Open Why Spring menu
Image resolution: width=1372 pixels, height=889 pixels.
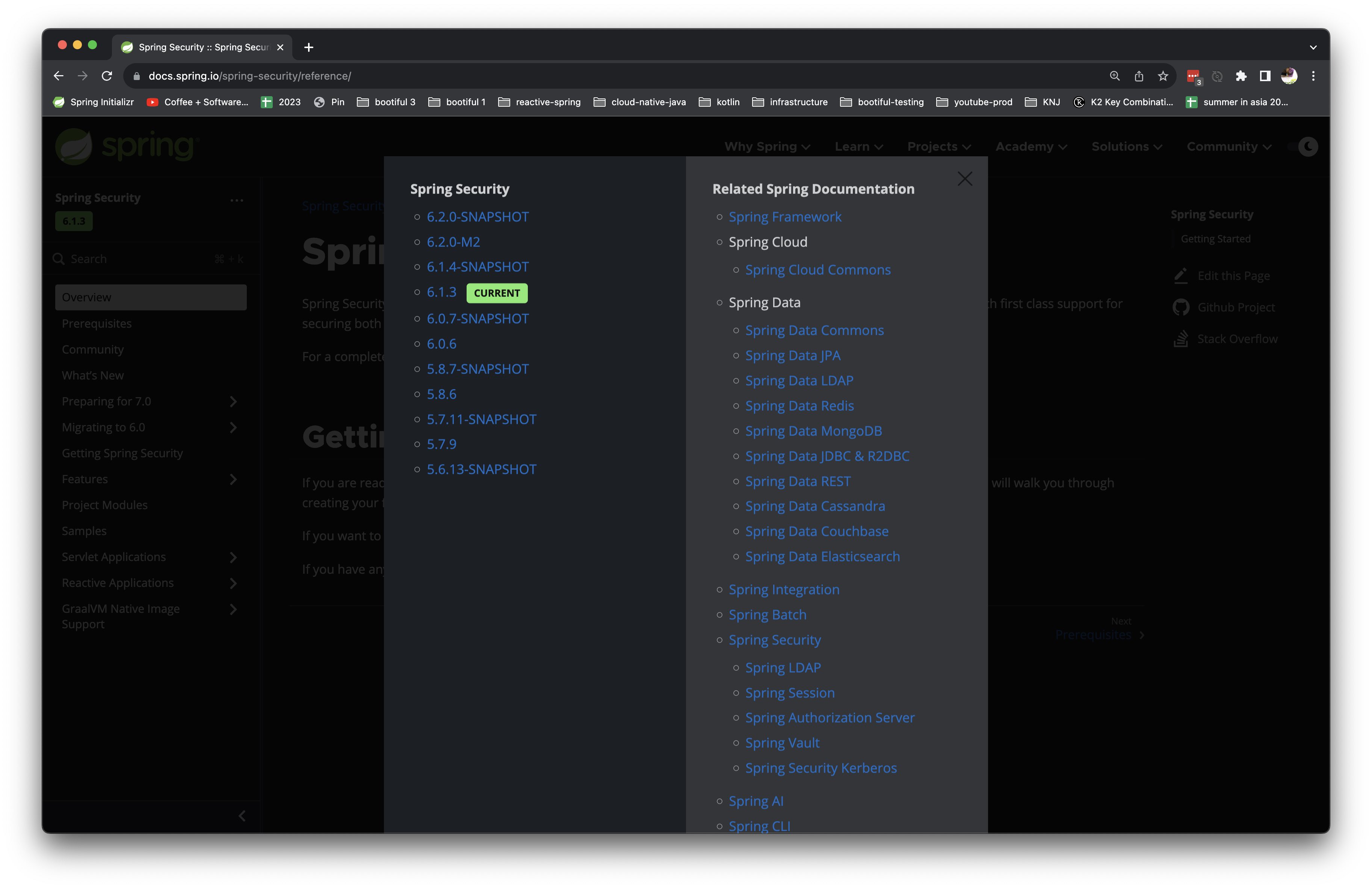click(x=767, y=147)
